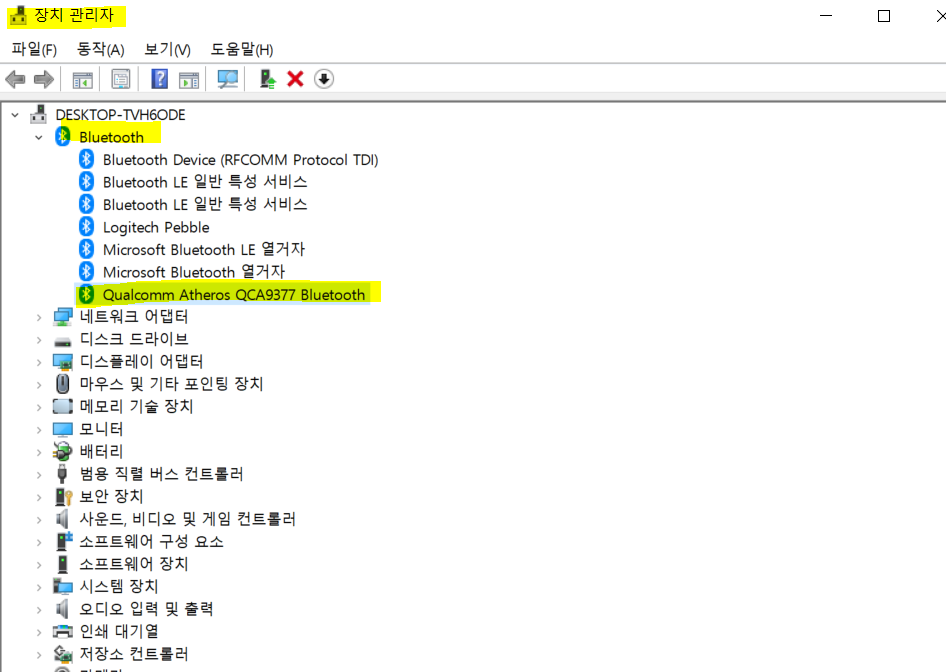Scan for hardware changes monitor icon
The height and width of the screenshot is (672, 946).
tap(227, 79)
